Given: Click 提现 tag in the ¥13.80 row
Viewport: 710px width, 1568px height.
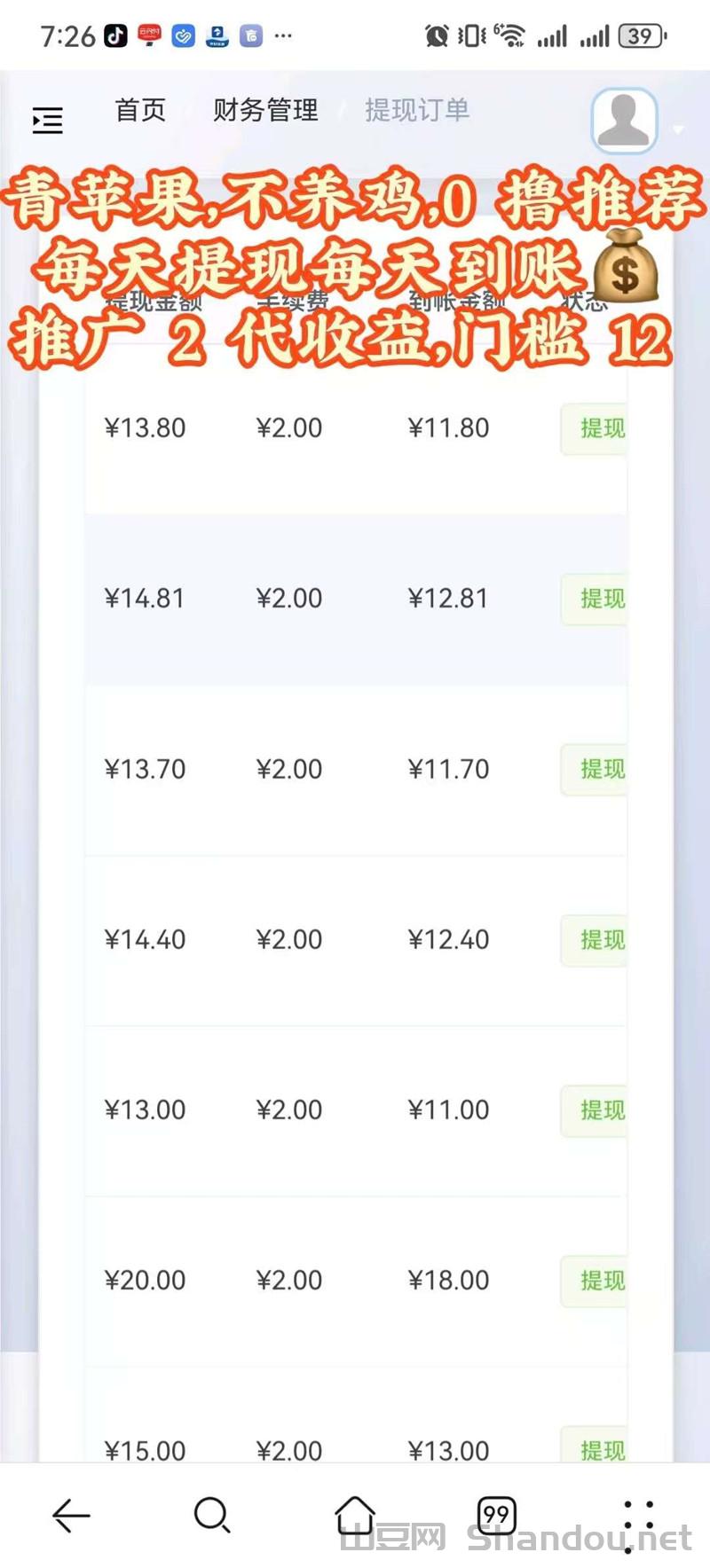Looking at the screenshot, I should [602, 429].
